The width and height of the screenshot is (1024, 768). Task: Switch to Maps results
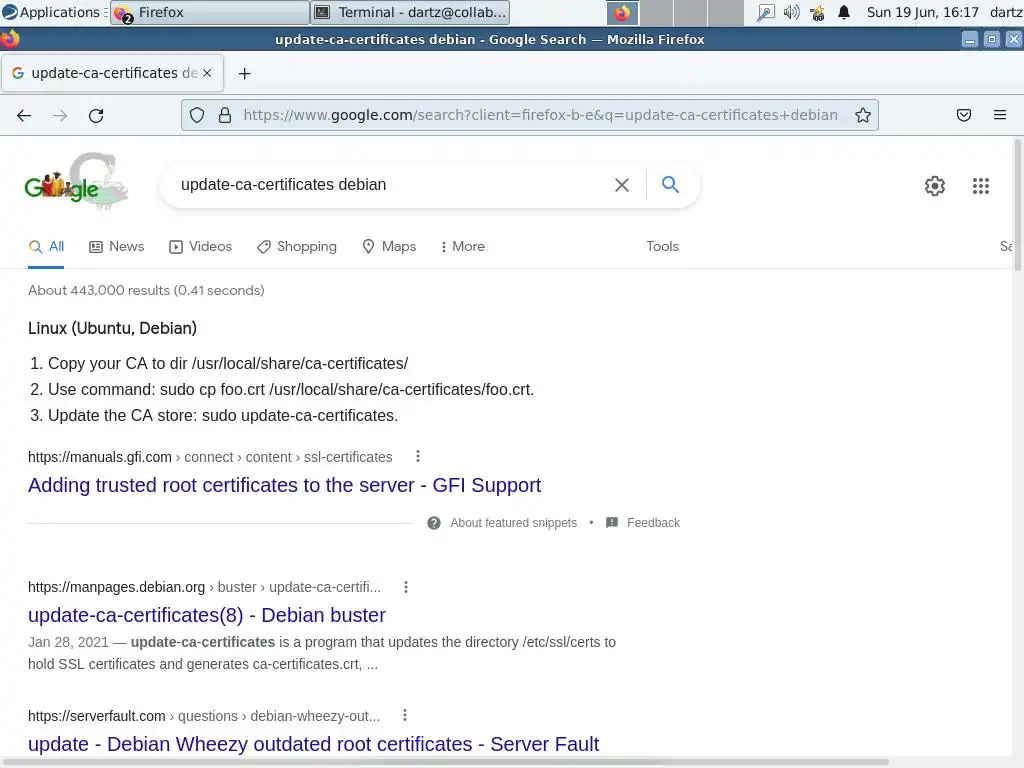pos(389,247)
